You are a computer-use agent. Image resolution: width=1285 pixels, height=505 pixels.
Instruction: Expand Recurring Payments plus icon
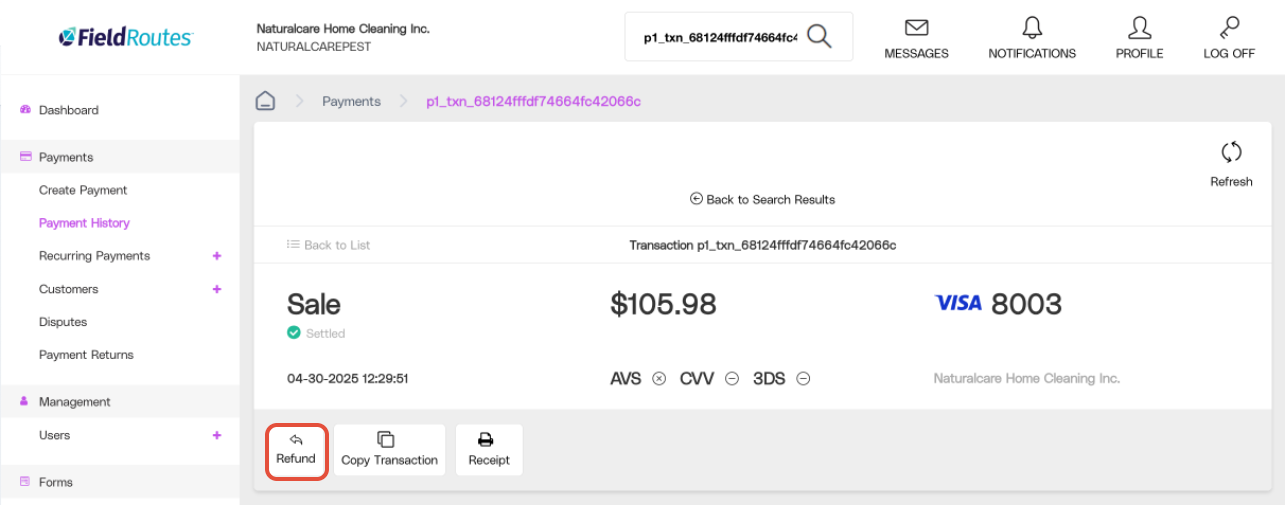[217, 256]
